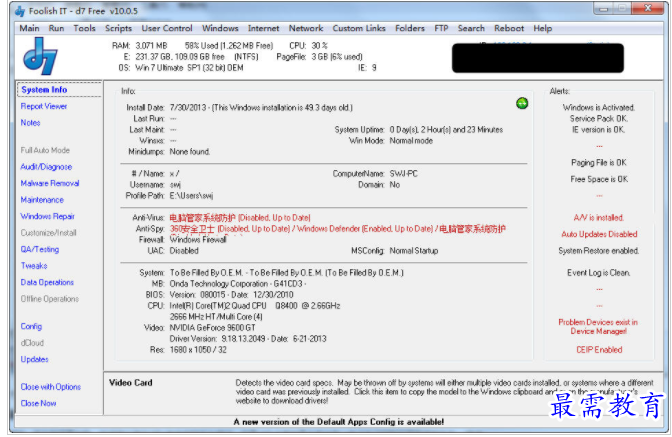
Task: Click the Driver Version 9.18.13.2049 line
Action: tap(248, 339)
